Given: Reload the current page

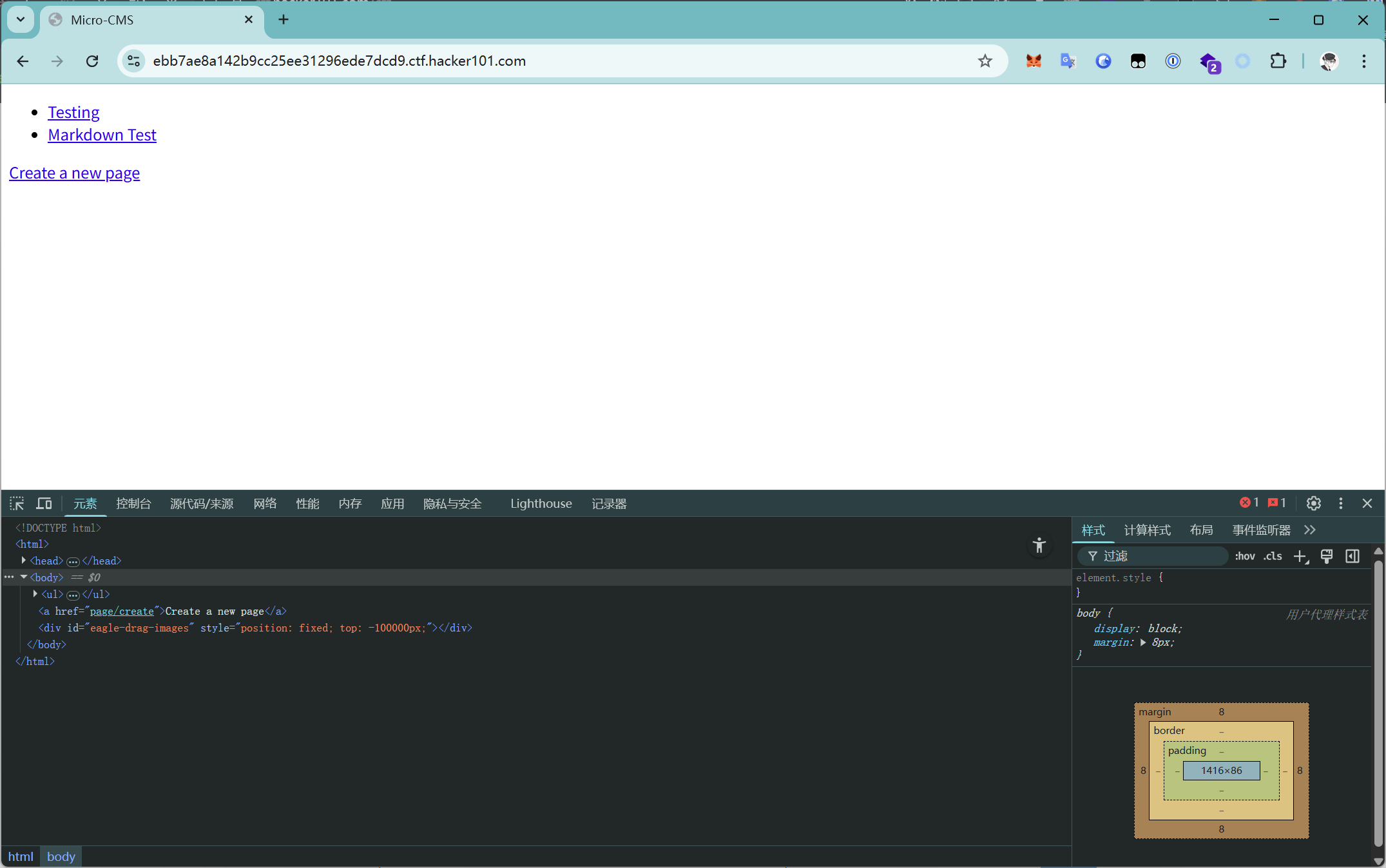Looking at the screenshot, I should (92, 61).
